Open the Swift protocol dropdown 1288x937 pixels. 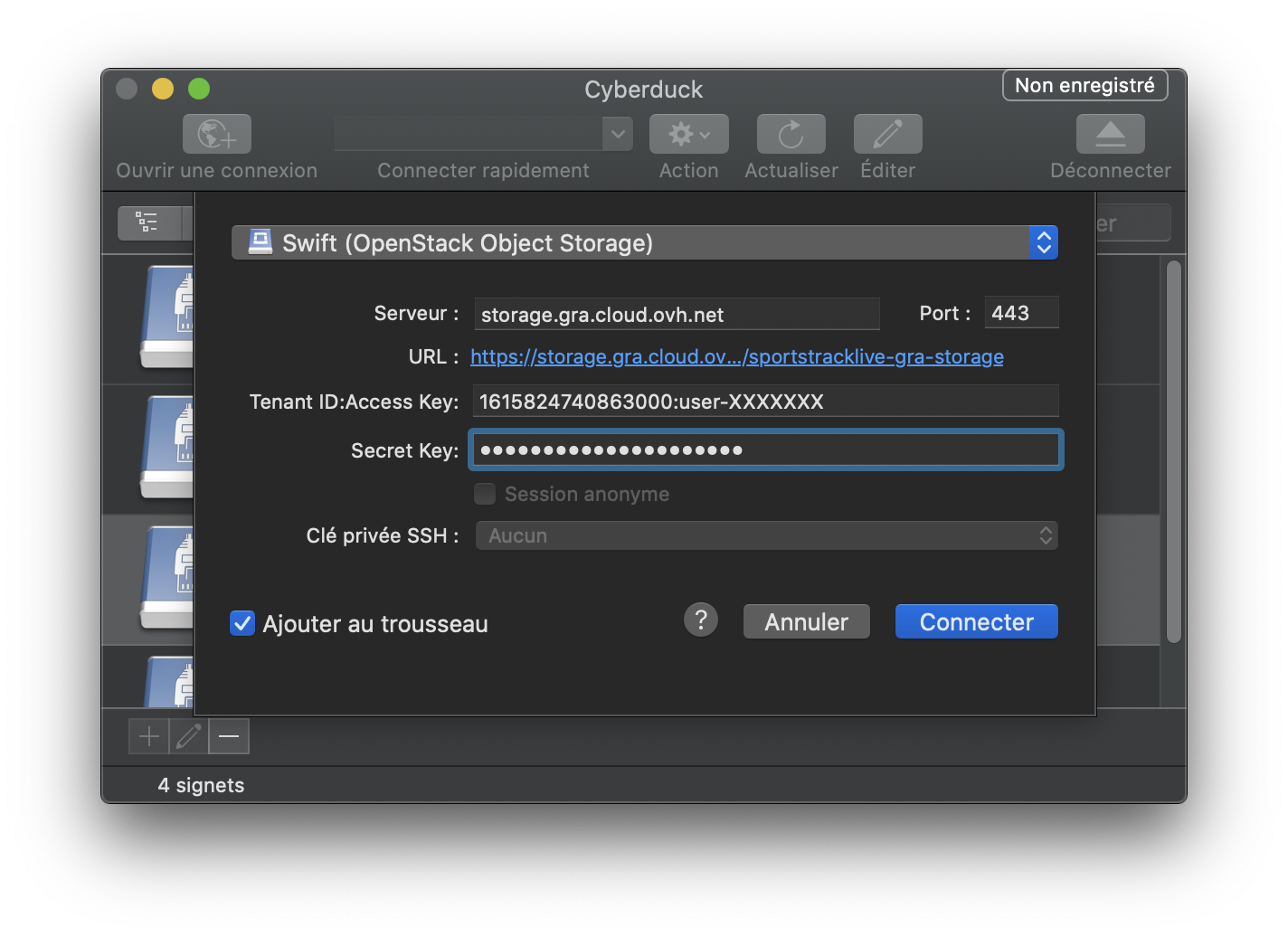coord(644,242)
